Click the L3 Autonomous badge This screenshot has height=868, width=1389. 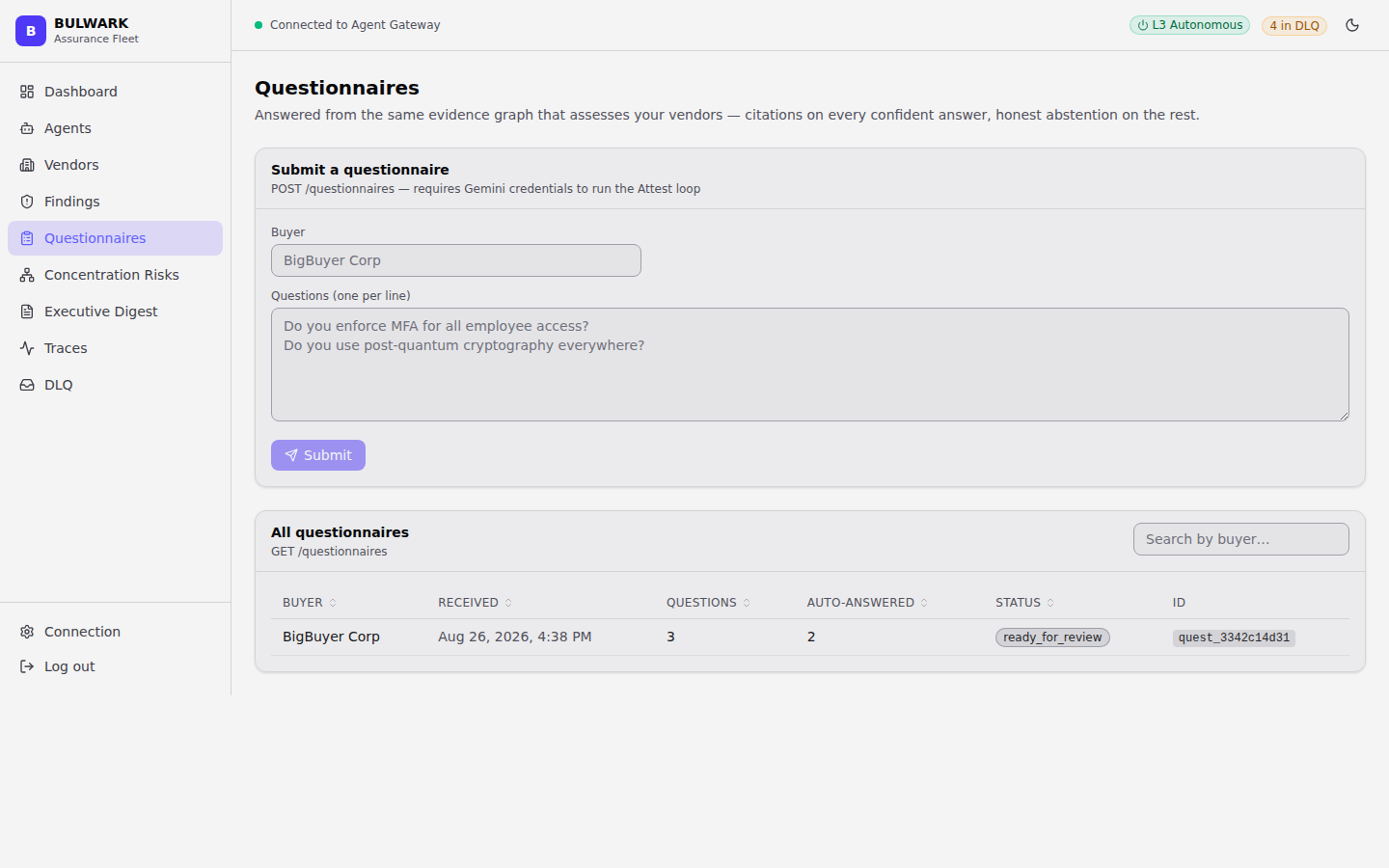click(x=1189, y=25)
